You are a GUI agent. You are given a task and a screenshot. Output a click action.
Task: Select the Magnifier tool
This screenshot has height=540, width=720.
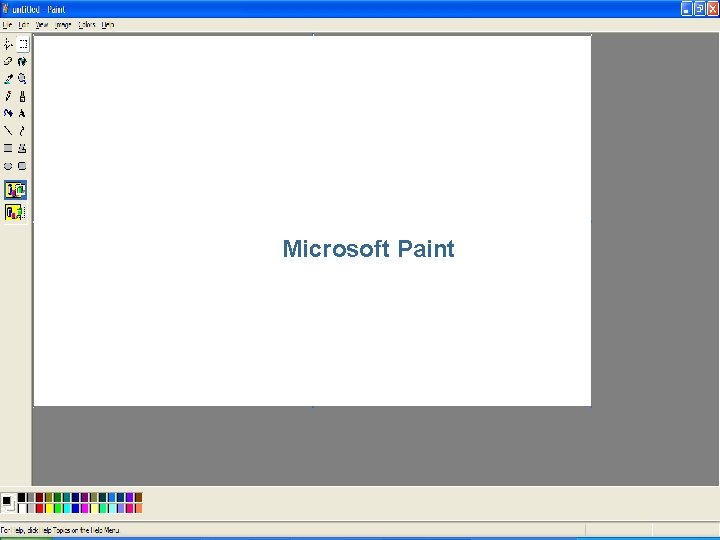pyautogui.click(x=22, y=79)
